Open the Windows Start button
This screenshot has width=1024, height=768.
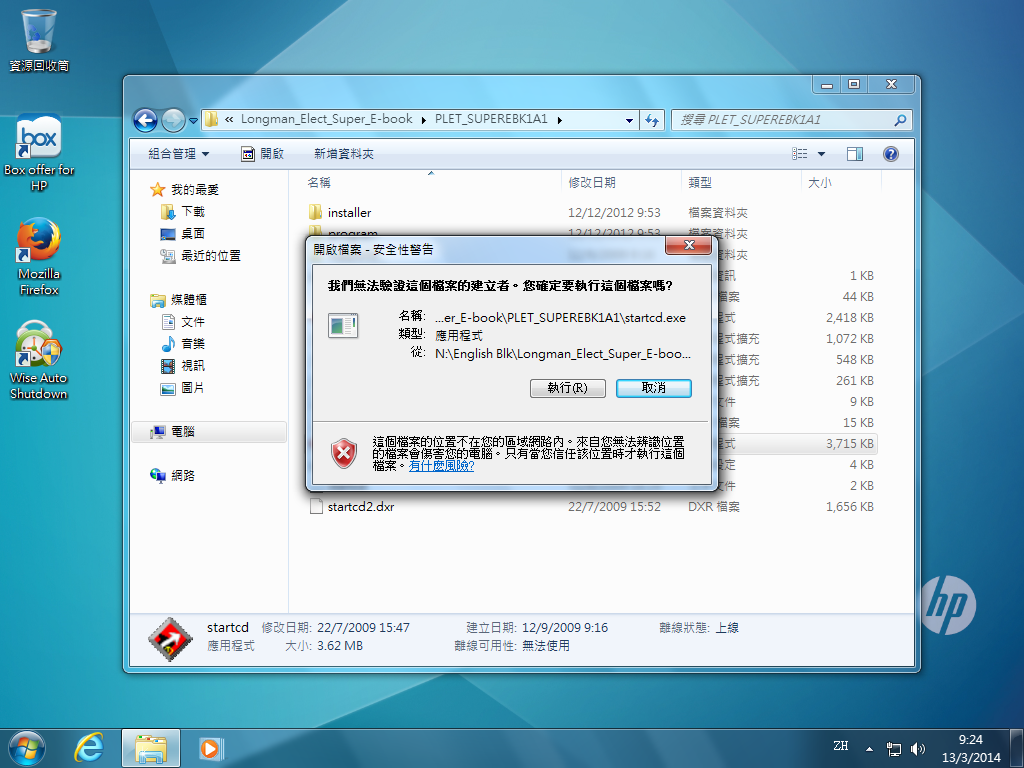click(27, 748)
